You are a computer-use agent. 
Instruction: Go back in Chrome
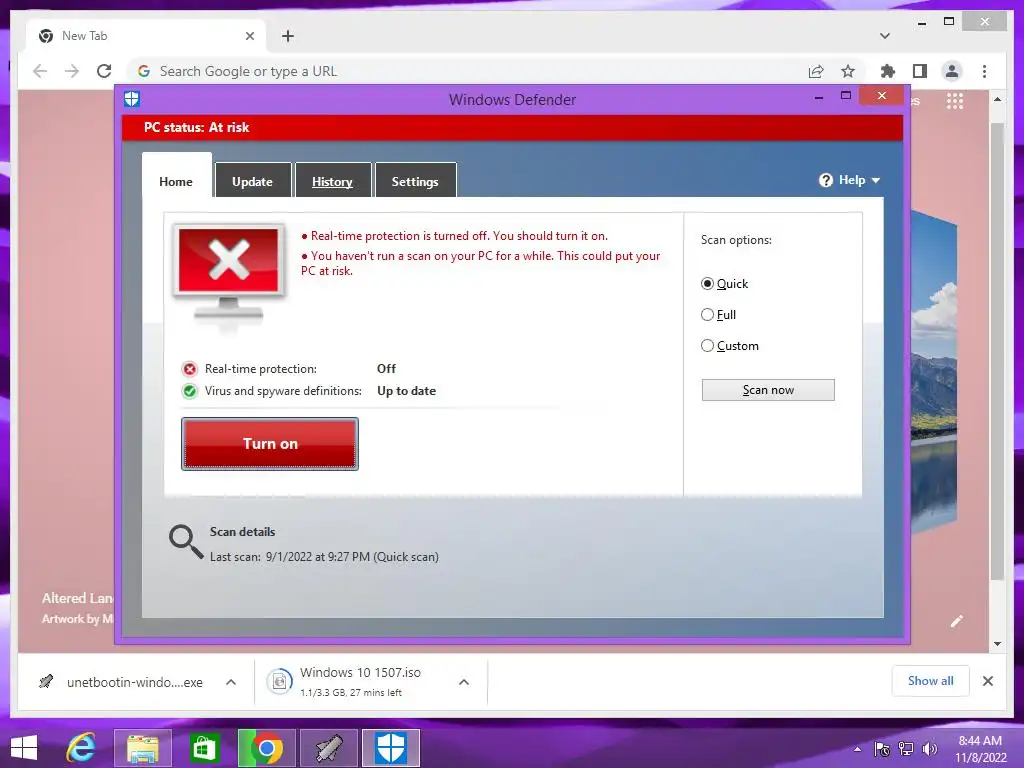40,71
